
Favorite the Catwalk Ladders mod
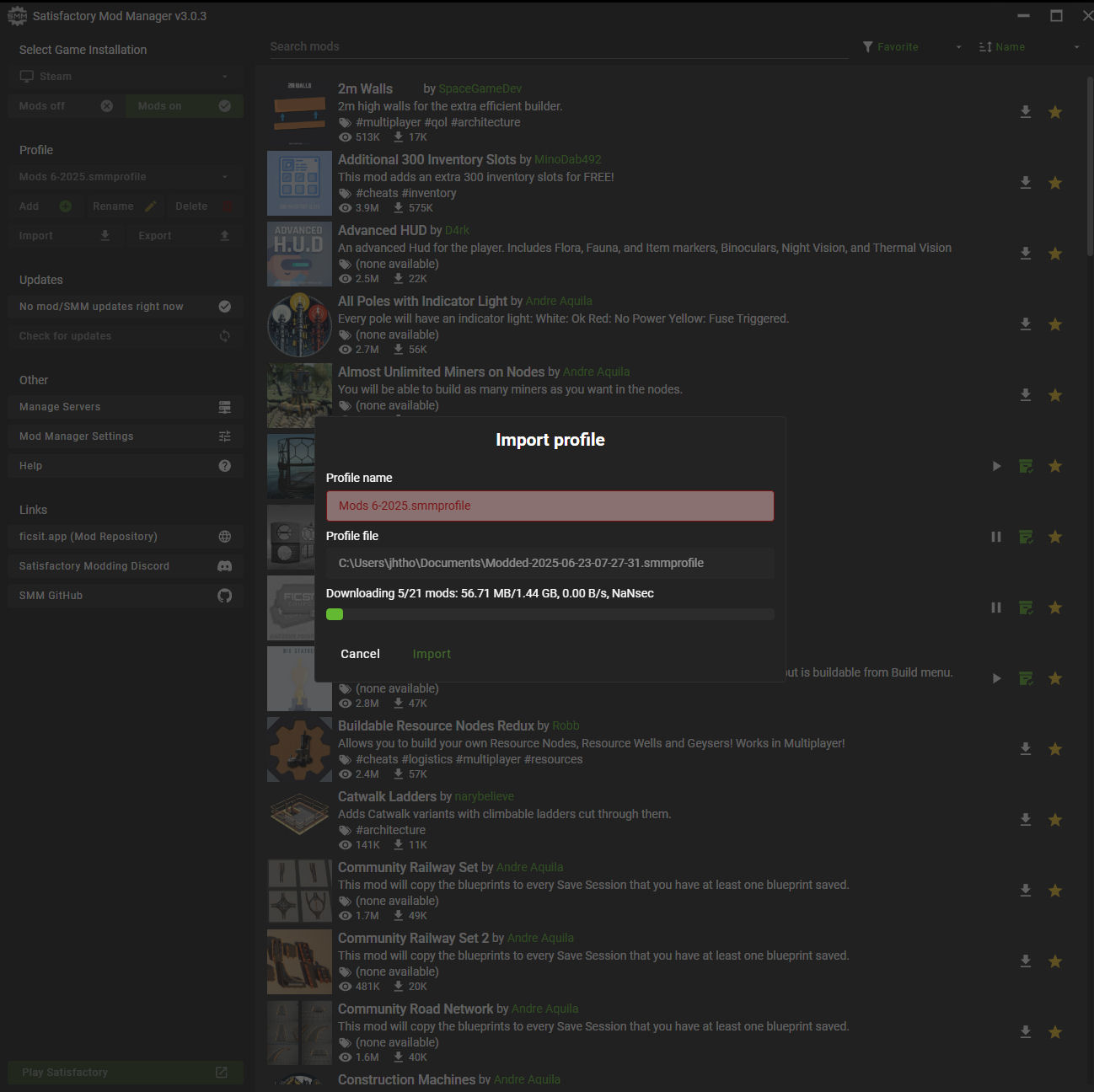(1055, 820)
